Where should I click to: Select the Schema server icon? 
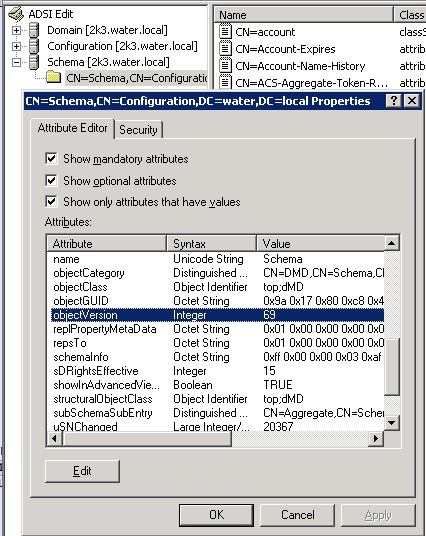click(34, 62)
